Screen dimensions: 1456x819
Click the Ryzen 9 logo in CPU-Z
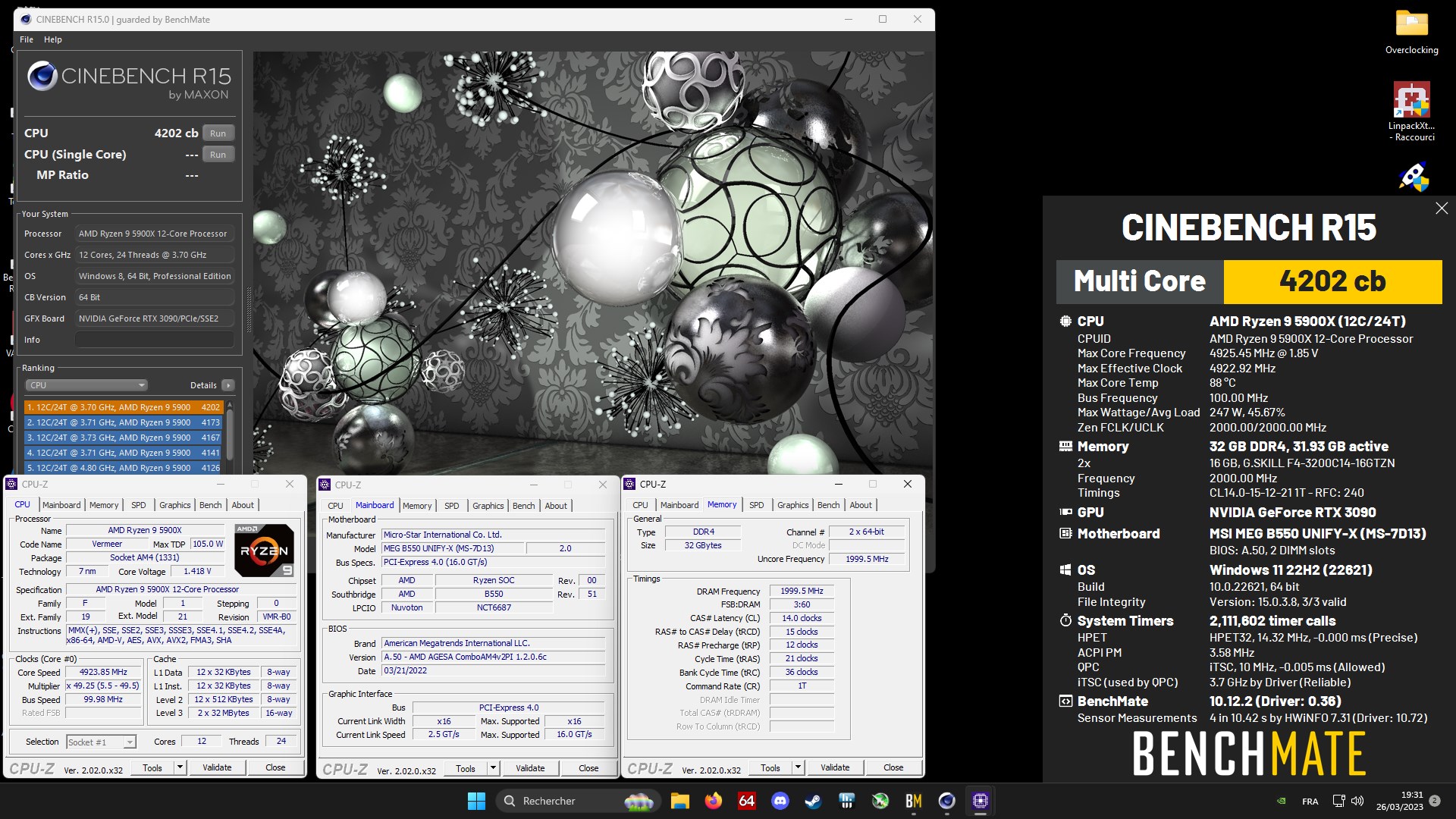[x=264, y=551]
